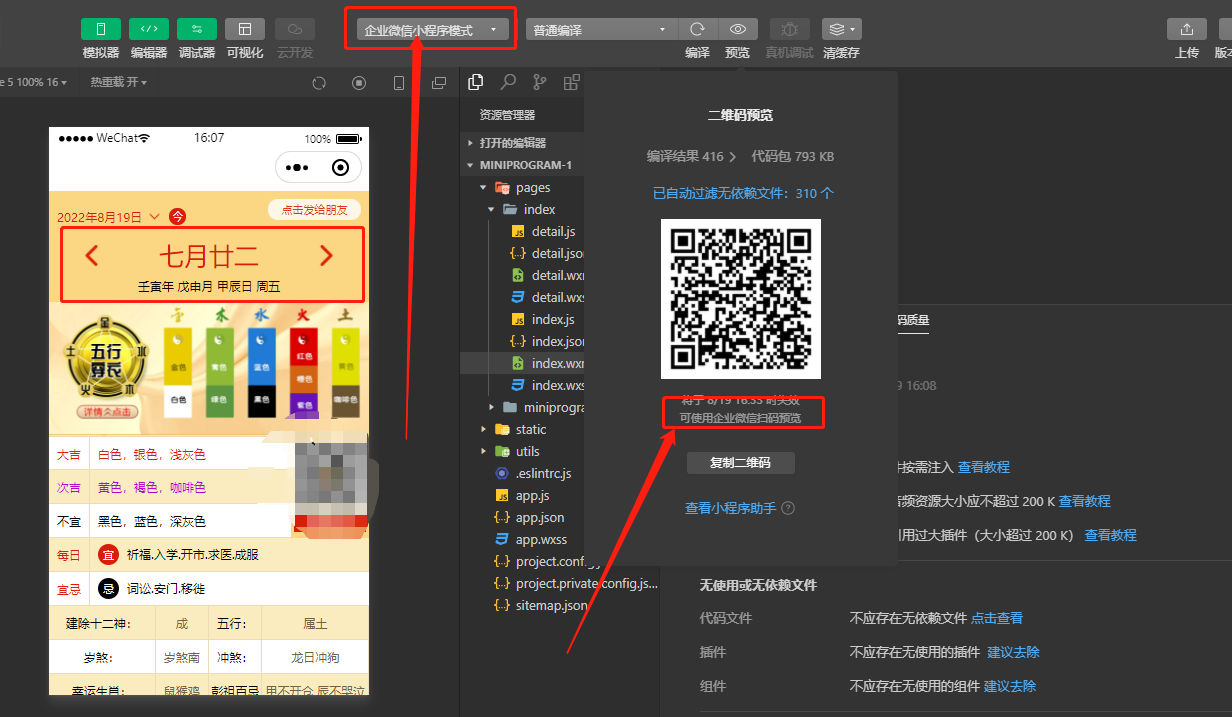1232x717 pixels.
Task: Open detail.js in the file tree
Action: point(523,231)
